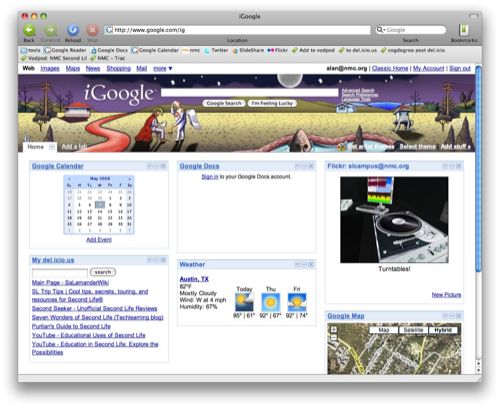Click the green Back arrow button
Viewport: 500px width, 407px height.
[29, 30]
